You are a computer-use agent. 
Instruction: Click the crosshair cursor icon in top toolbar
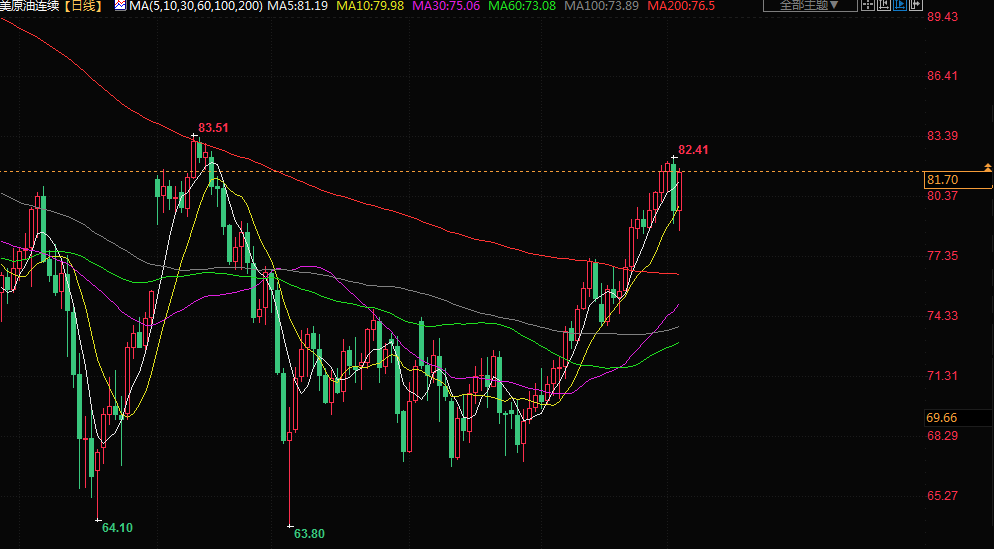[868, 5]
